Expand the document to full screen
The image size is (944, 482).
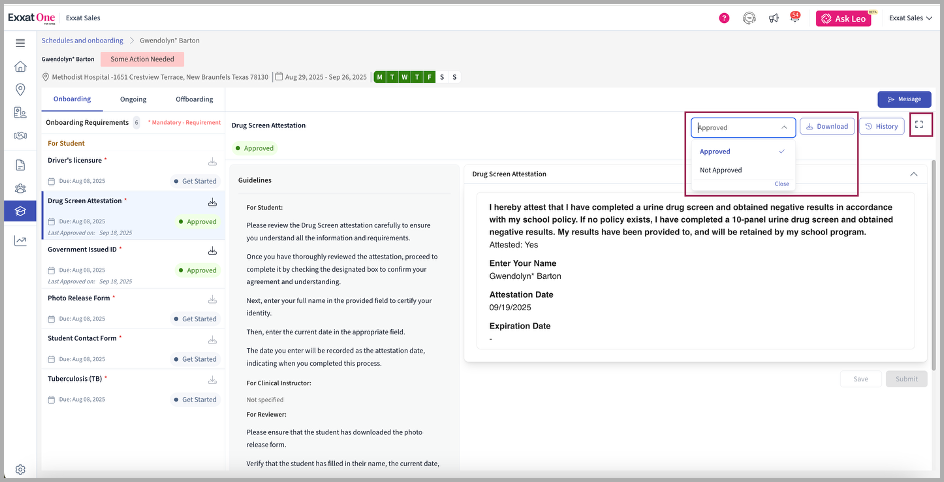coord(920,126)
